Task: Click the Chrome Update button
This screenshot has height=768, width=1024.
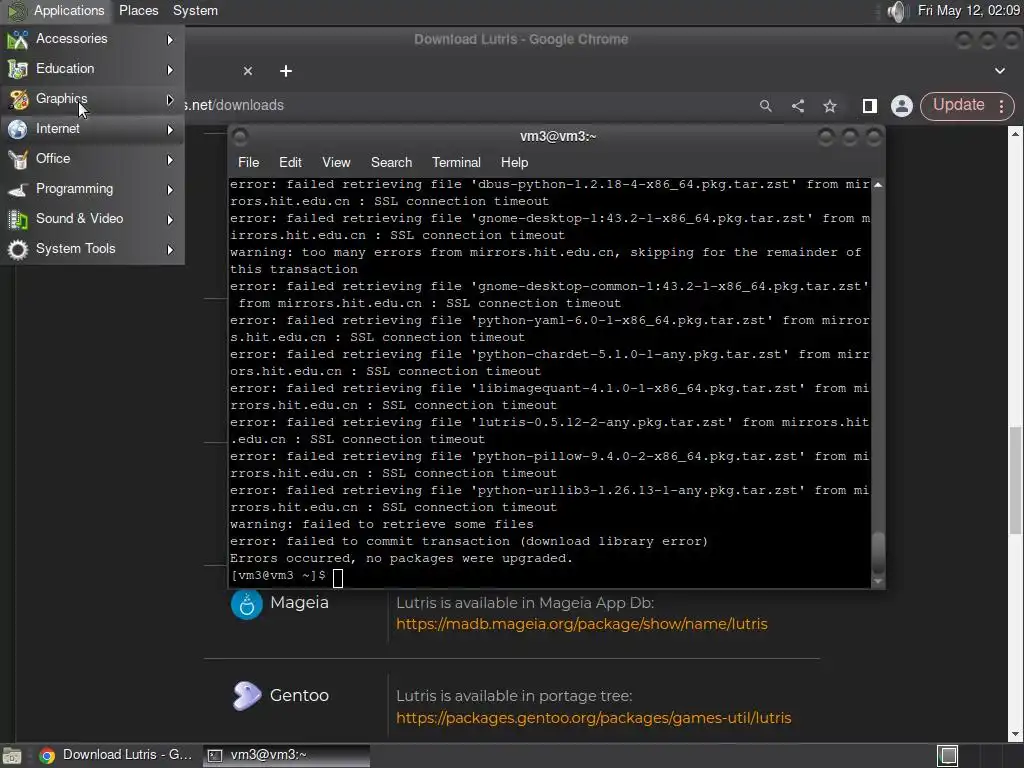Action: tap(958, 105)
